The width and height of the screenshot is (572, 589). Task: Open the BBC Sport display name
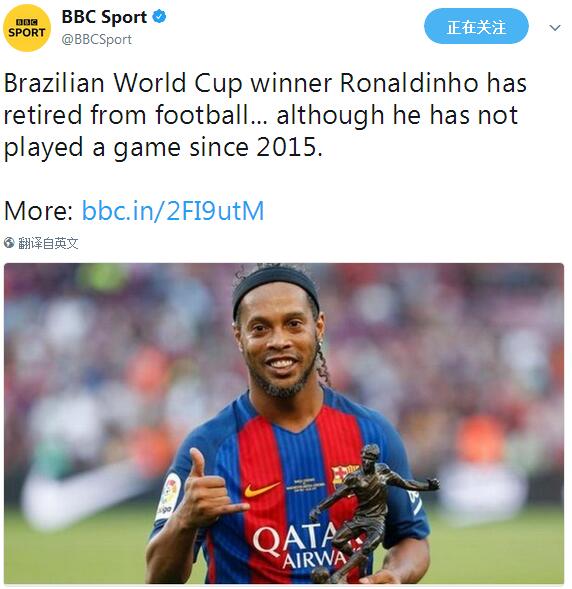click(x=104, y=17)
